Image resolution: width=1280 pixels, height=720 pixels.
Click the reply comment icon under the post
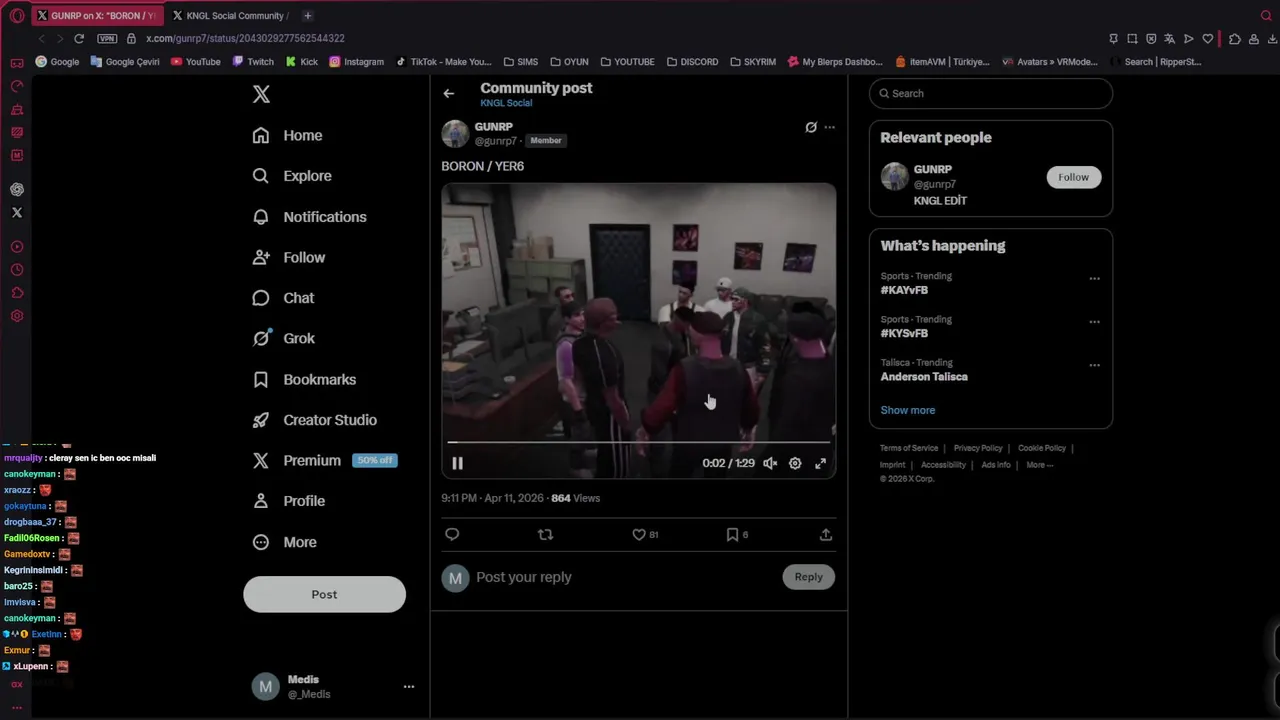(x=452, y=535)
